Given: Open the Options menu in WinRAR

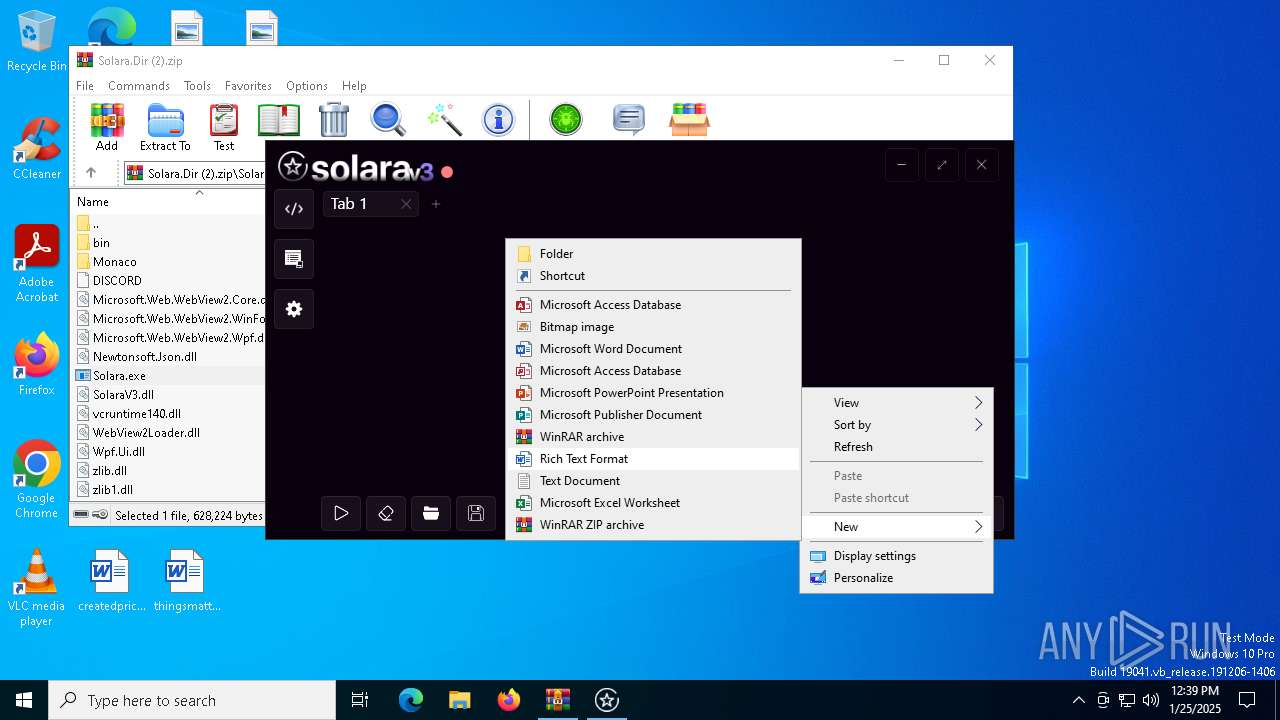Looking at the screenshot, I should (x=307, y=86).
